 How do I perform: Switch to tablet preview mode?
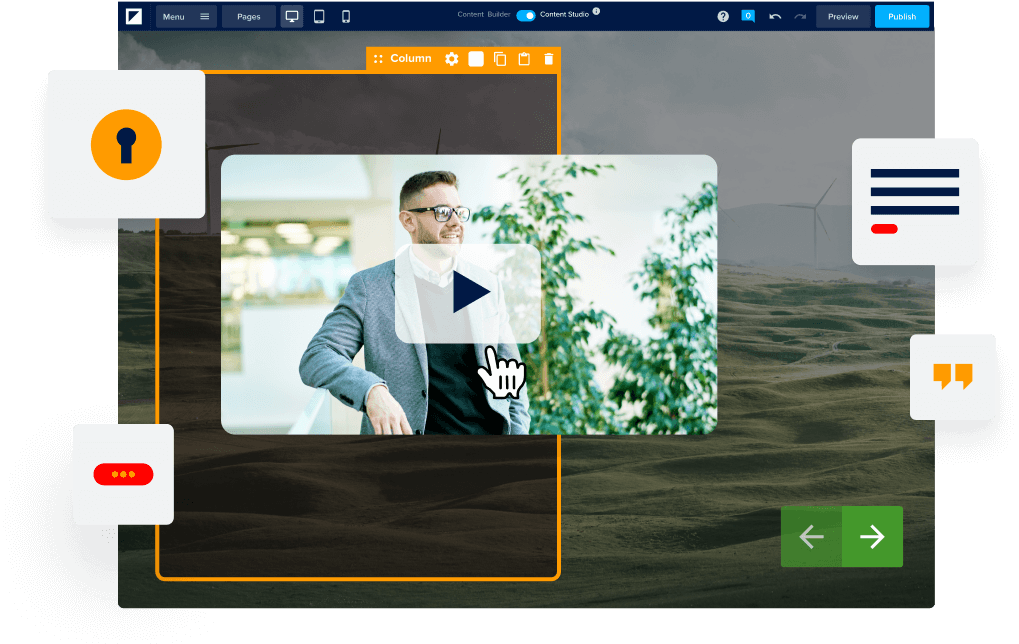[x=319, y=16]
